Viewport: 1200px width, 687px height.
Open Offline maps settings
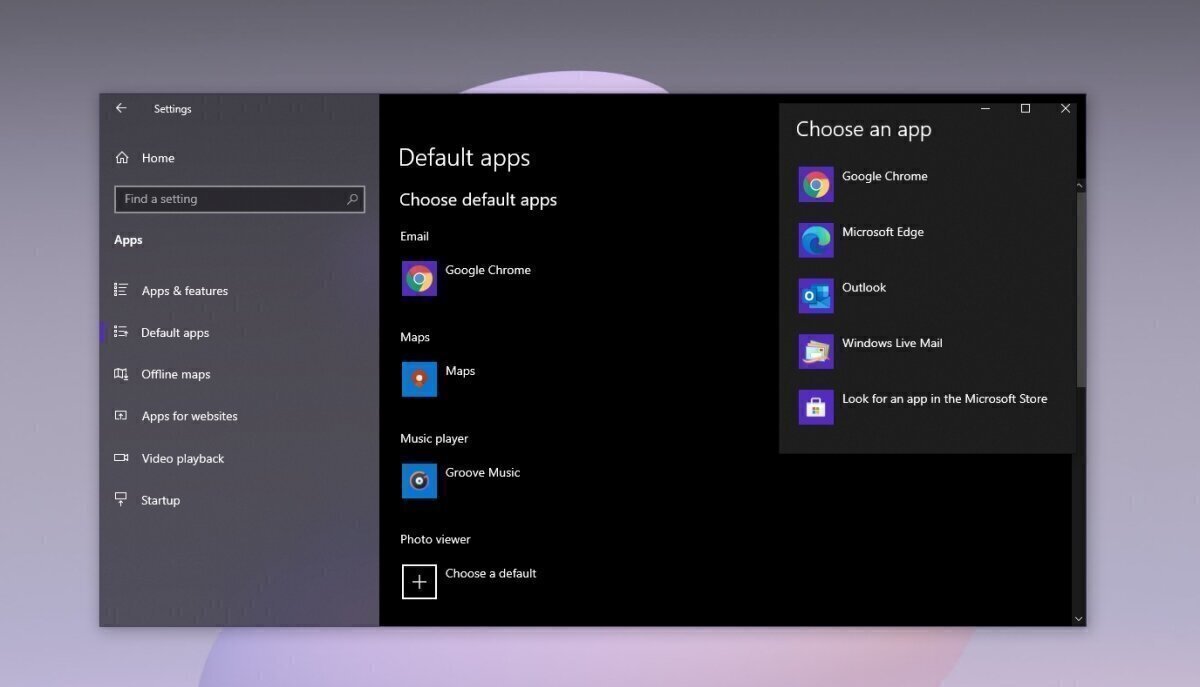coord(176,375)
